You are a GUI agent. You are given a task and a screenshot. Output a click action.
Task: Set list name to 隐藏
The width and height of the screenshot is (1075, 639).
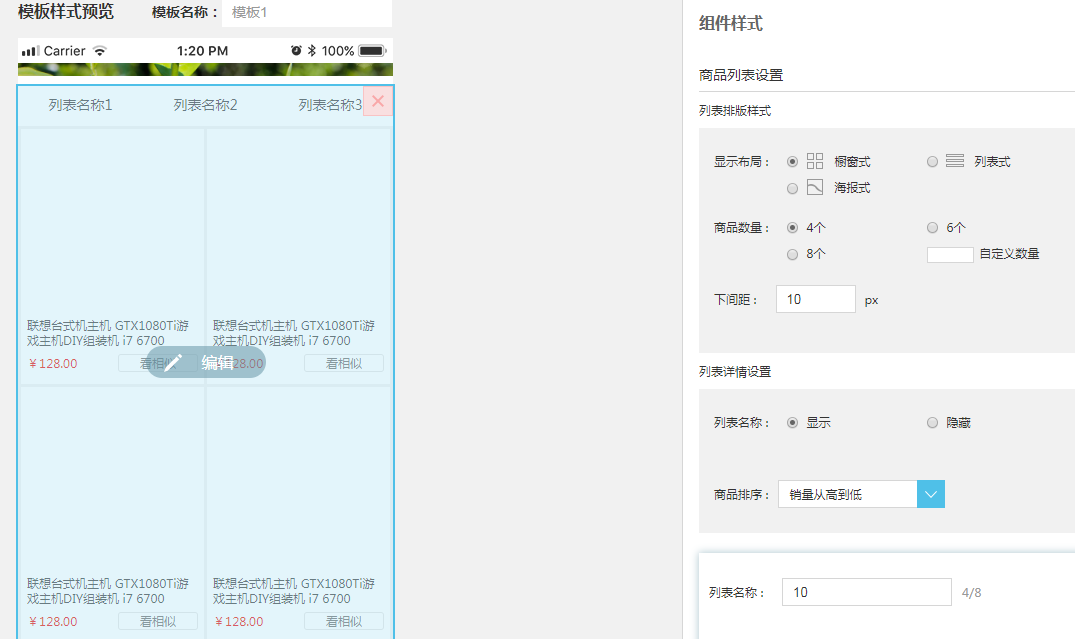pyautogui.click(x=932, y=423)
